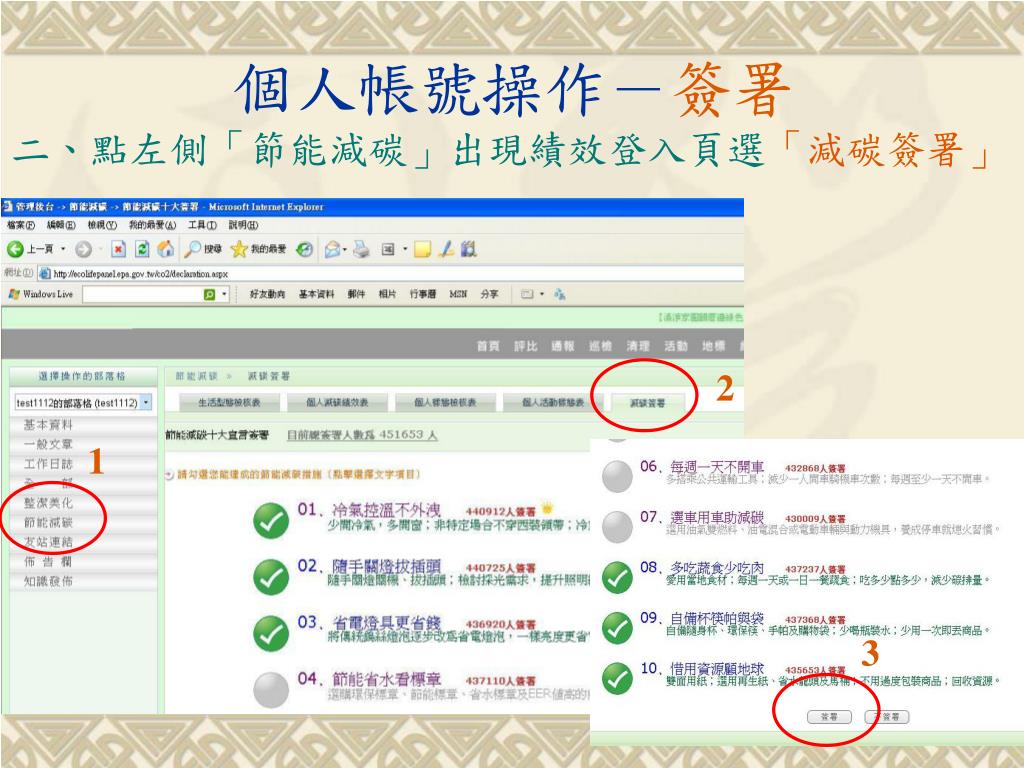The image size is (1024, 768).
Task: Open the 編輯 menu
Action: pos(61,225)
